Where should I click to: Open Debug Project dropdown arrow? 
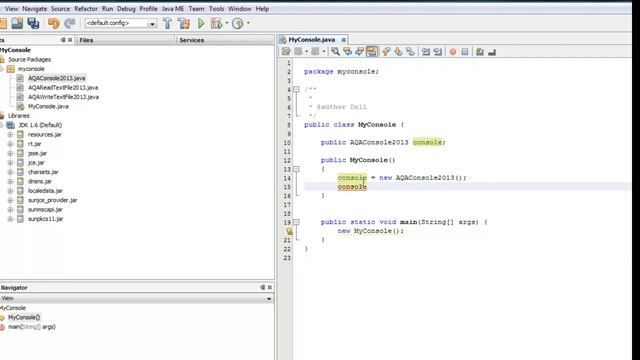click(x=227, y=23)
